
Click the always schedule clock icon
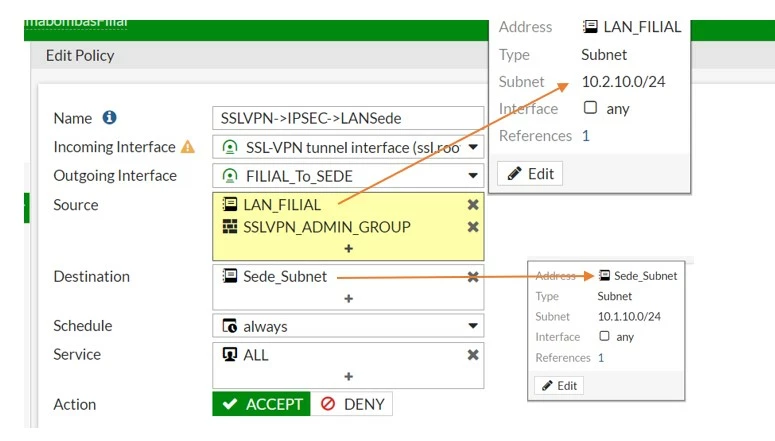click(x=230, y=326)
